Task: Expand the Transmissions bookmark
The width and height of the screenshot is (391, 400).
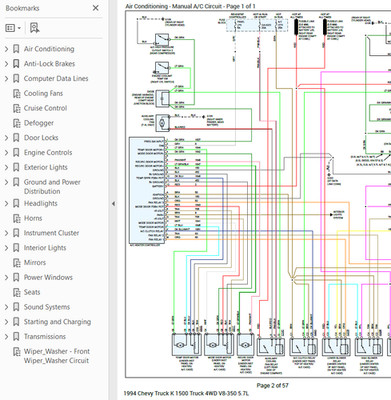Action: [6, 337]
